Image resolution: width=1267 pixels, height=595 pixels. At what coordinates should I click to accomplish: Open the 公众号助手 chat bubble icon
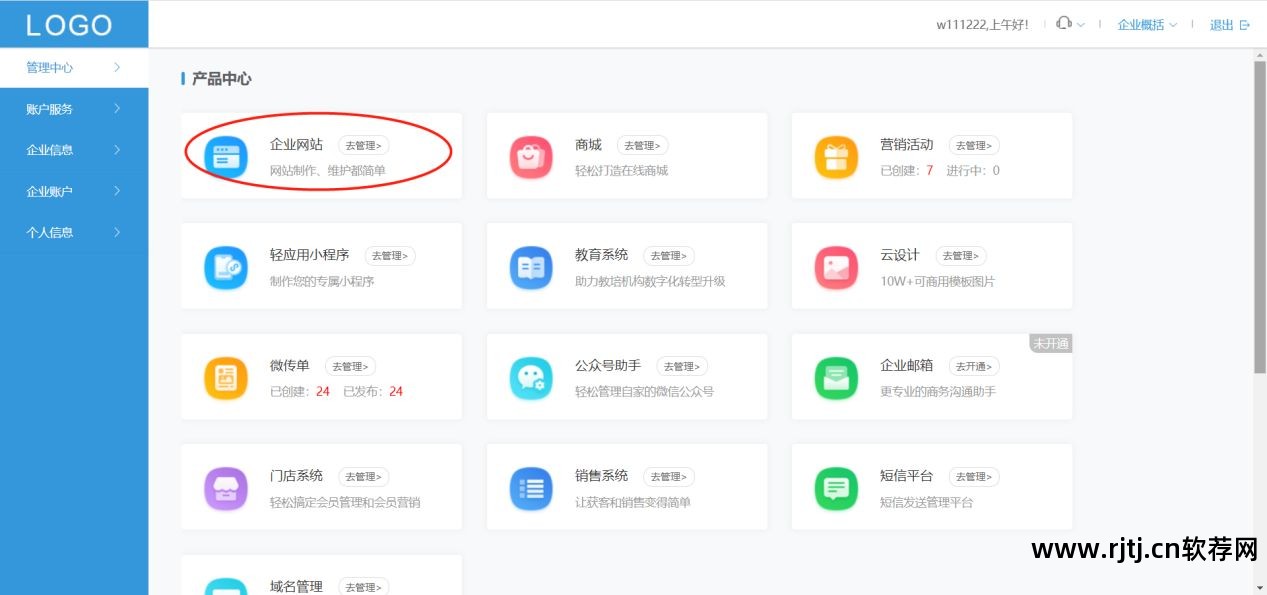(x=531, y=378)
